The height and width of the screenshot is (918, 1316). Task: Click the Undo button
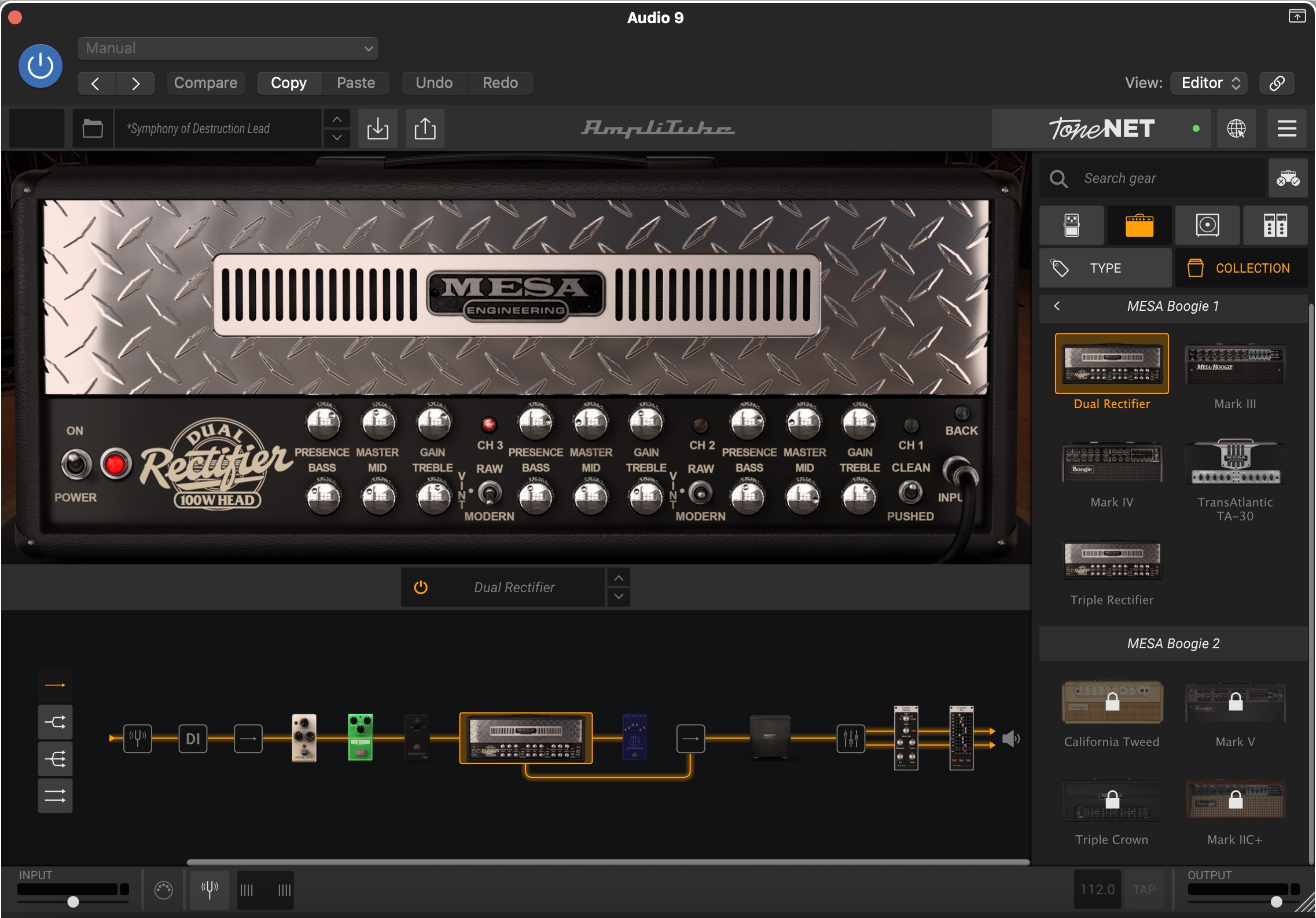(434, 83)
